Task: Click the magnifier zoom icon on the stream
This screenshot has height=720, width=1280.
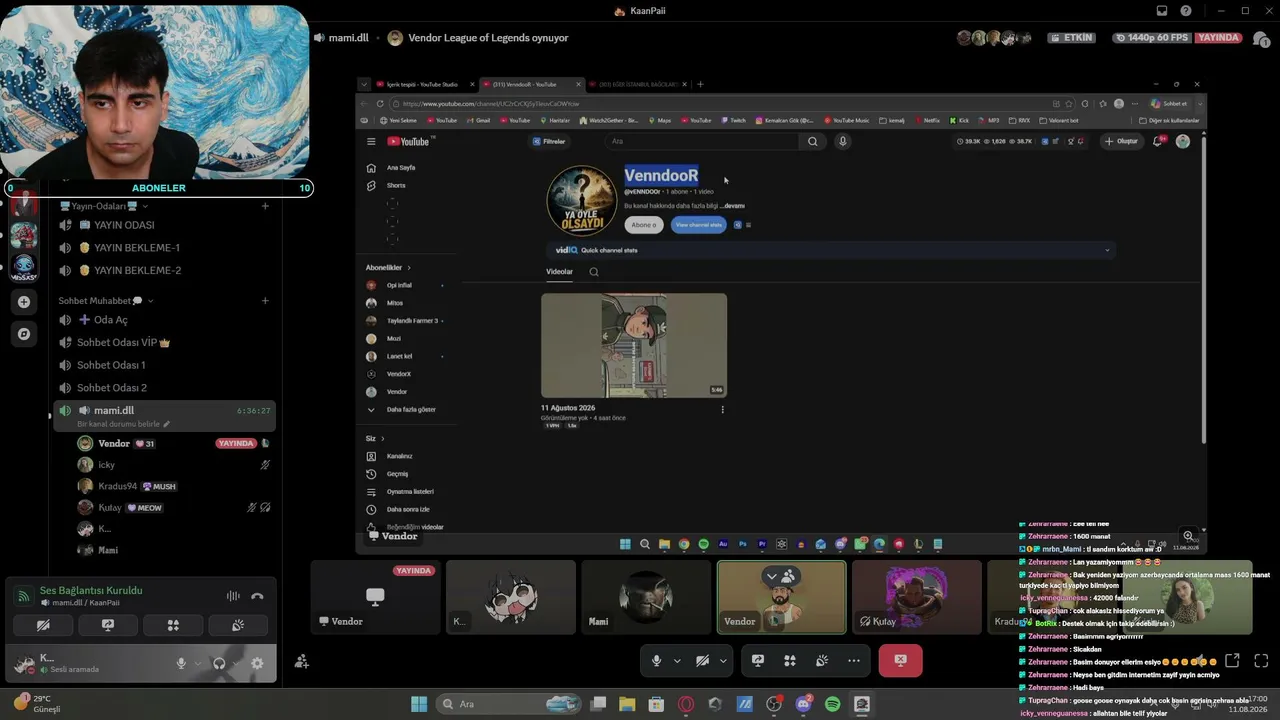Action: point(1188,536)
